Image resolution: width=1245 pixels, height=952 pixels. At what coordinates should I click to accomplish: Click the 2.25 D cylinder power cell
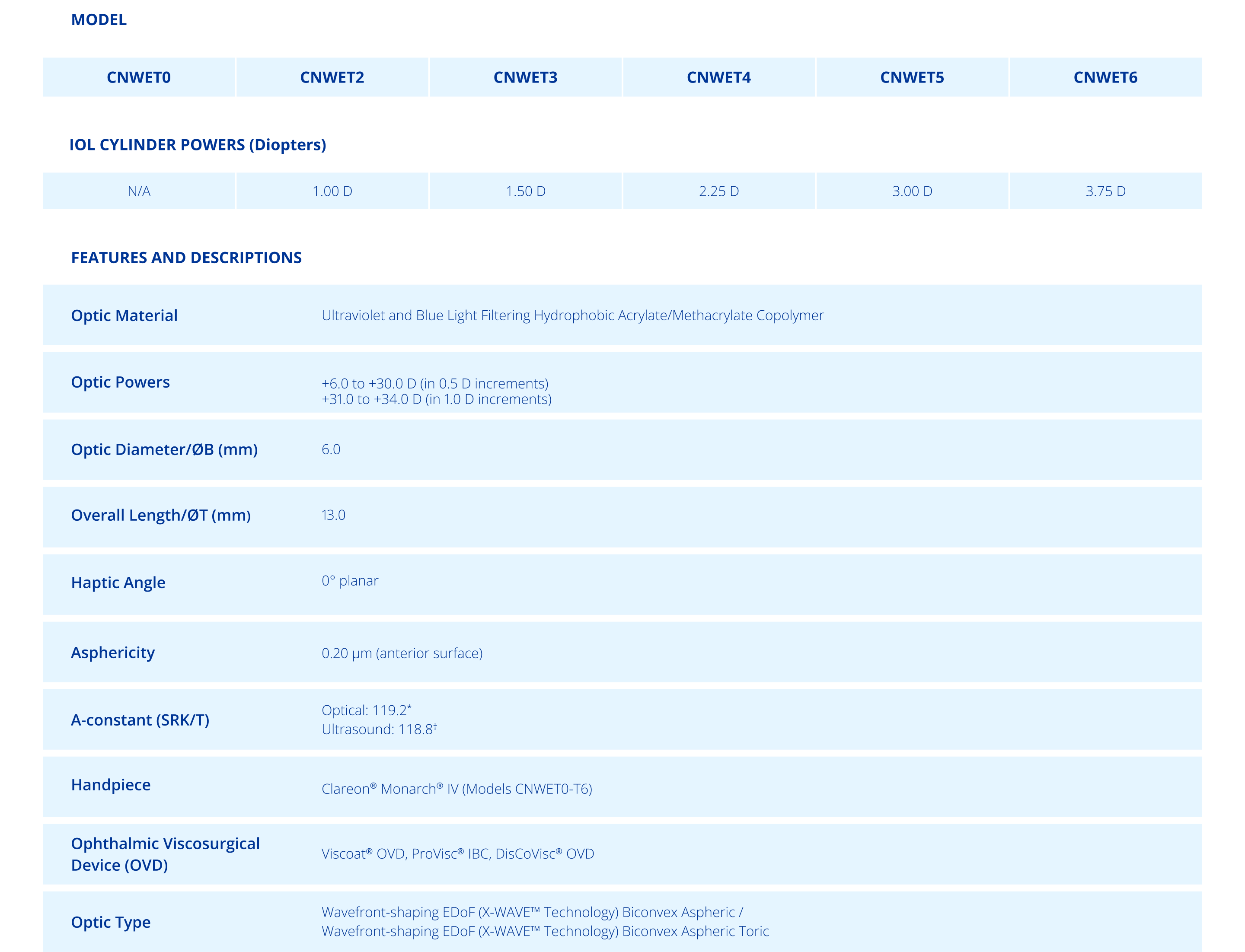click(719, 191)
